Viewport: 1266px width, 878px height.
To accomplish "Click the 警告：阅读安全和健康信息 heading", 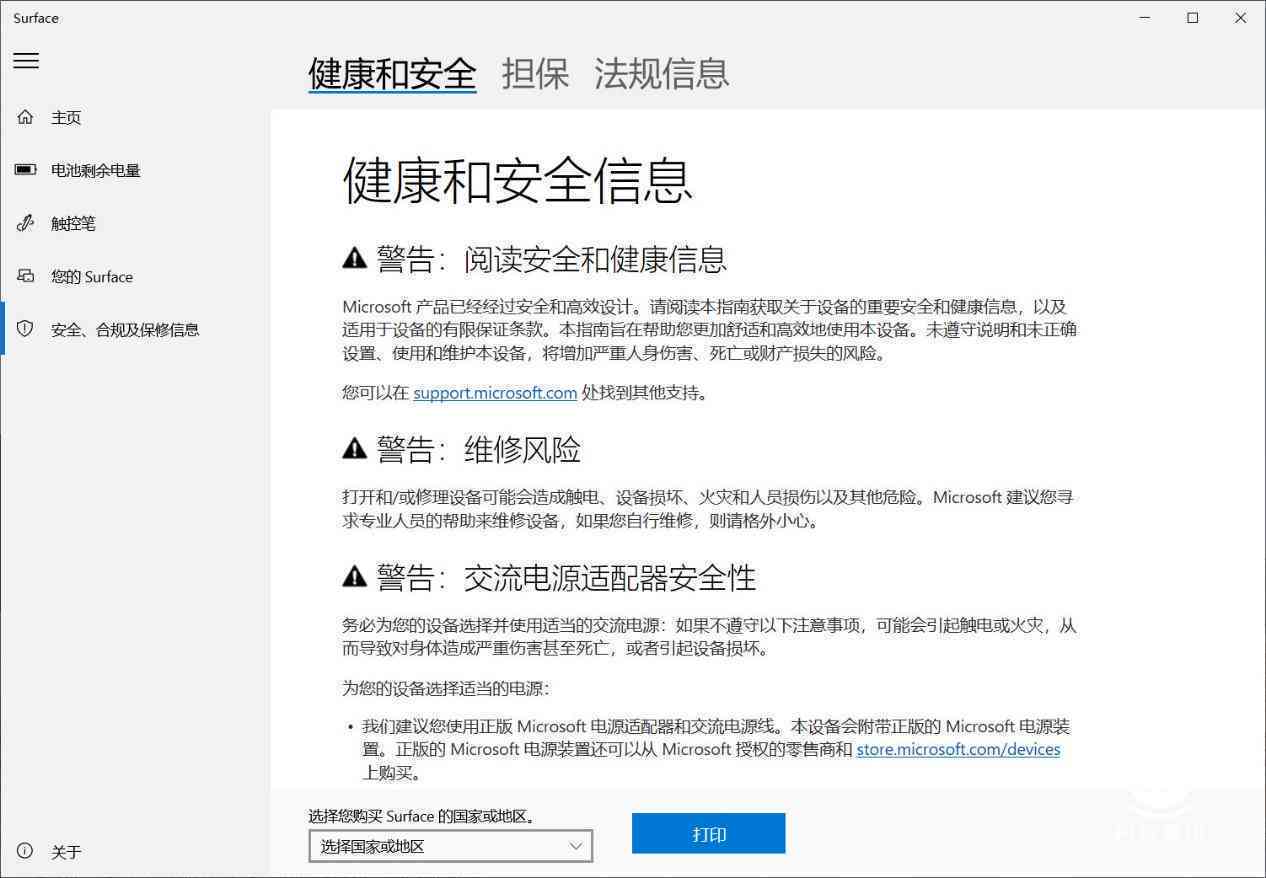I will click(x=534, y=259).
